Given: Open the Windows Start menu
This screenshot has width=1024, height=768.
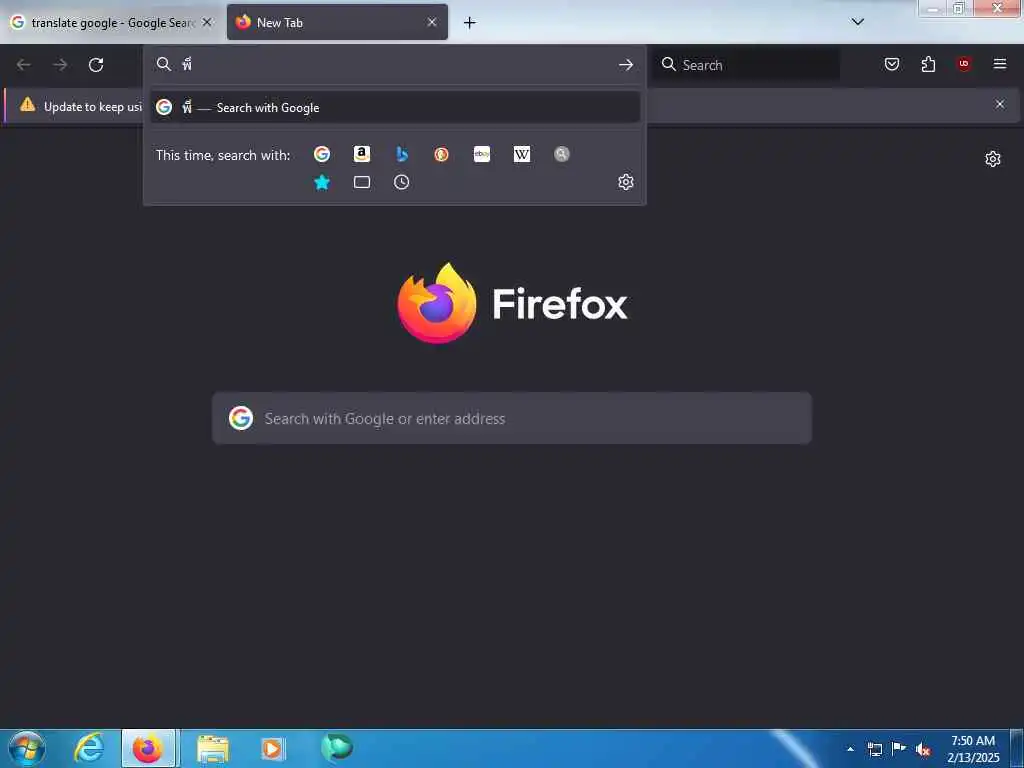Looking at the screenshot, I should click(x=27, y=748).
